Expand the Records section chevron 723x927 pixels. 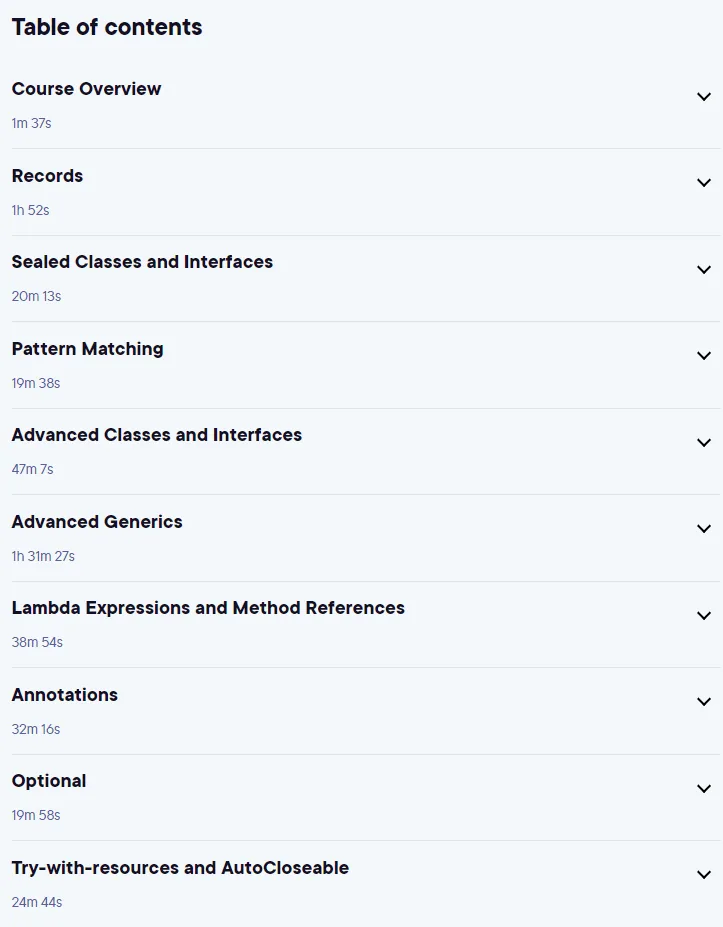coord(703,183)
